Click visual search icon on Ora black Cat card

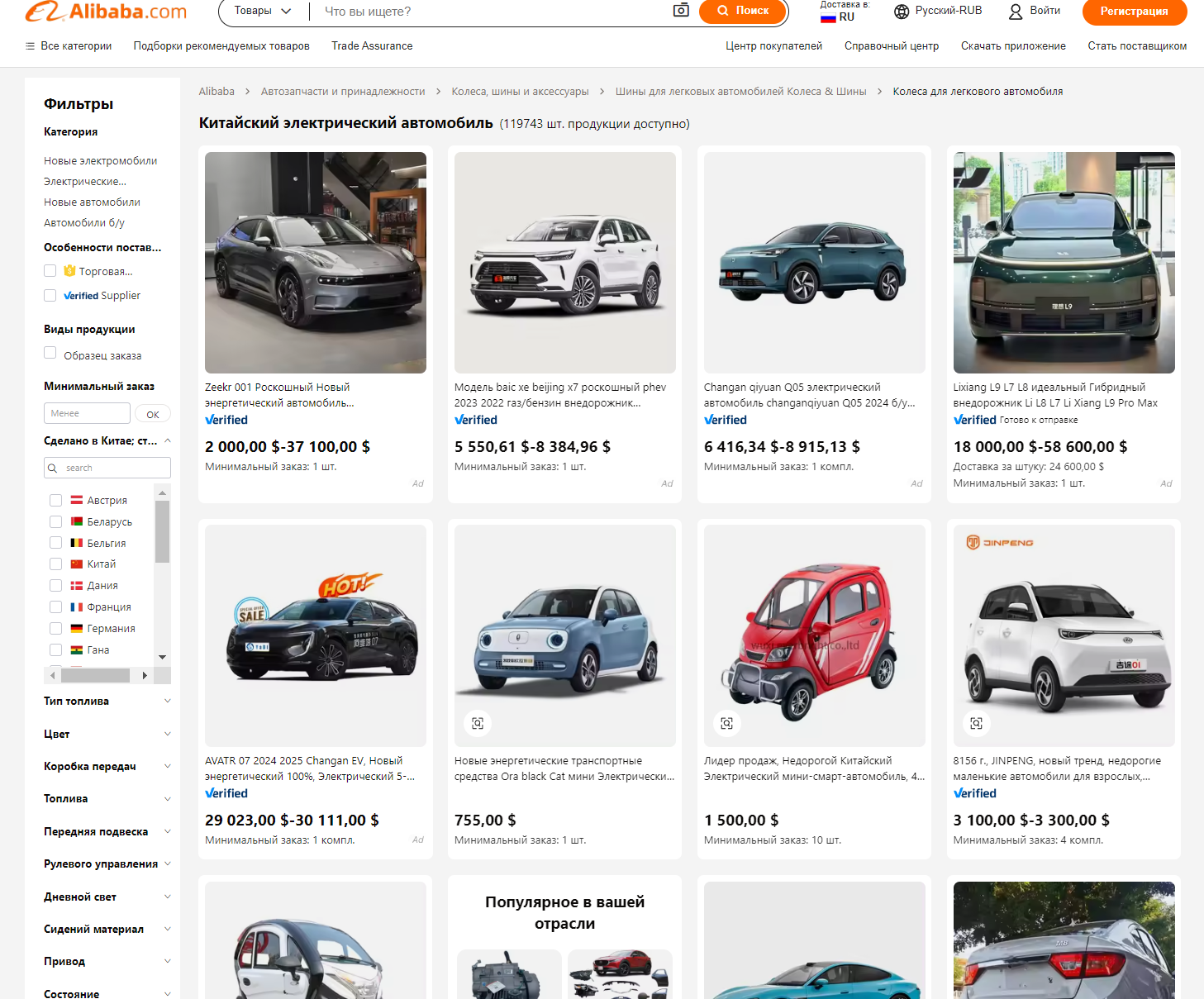pos(478,723)
